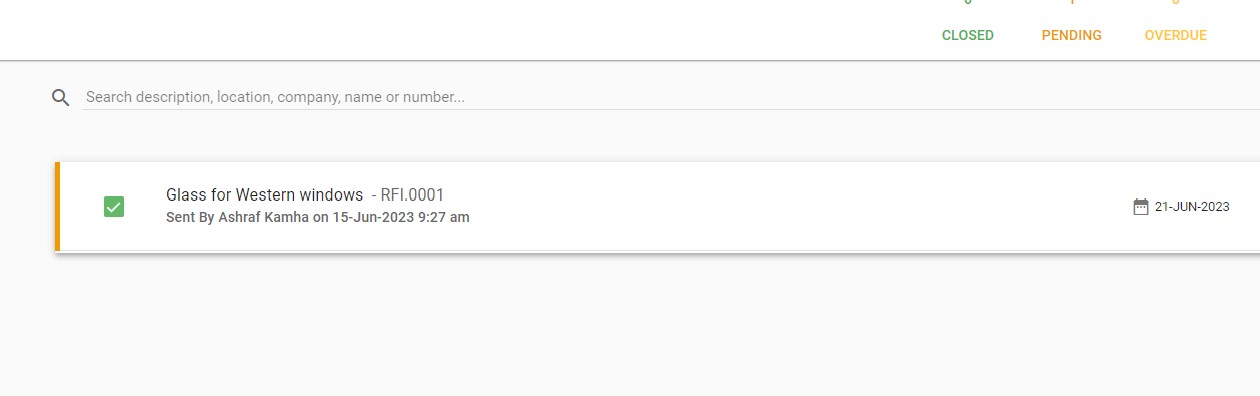The width and height of the screenshot is (1260, 396).
Task: Click the calendar icon beside due date
Action: [x=1141, y=207]
